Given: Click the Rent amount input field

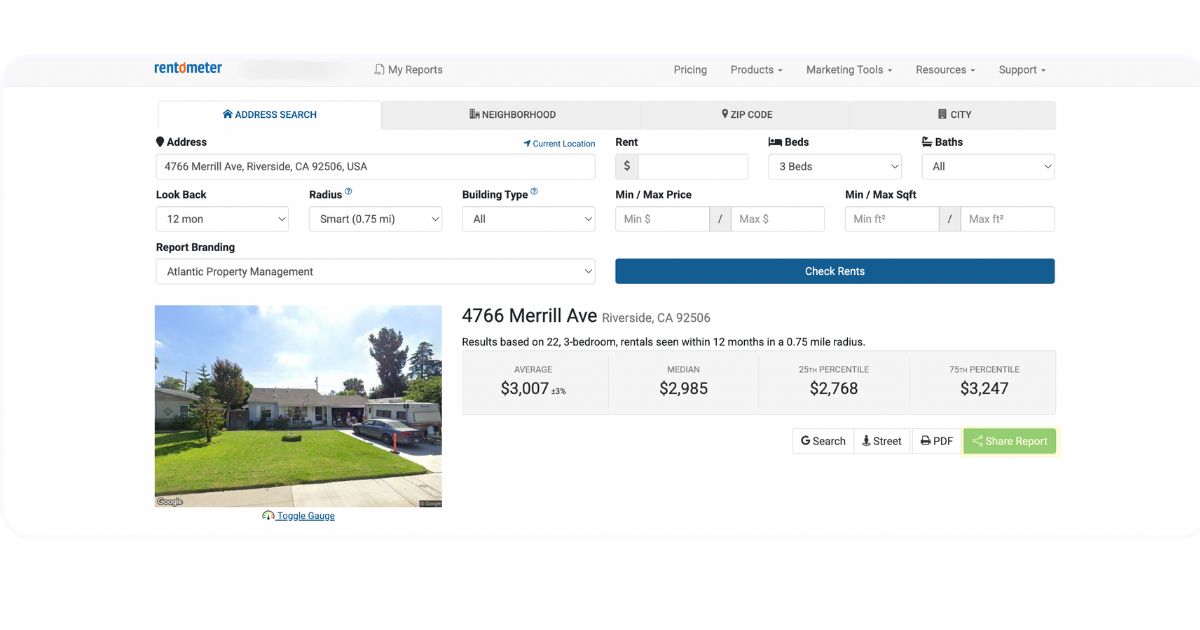Looking at the screenshot, I should 692,167.
